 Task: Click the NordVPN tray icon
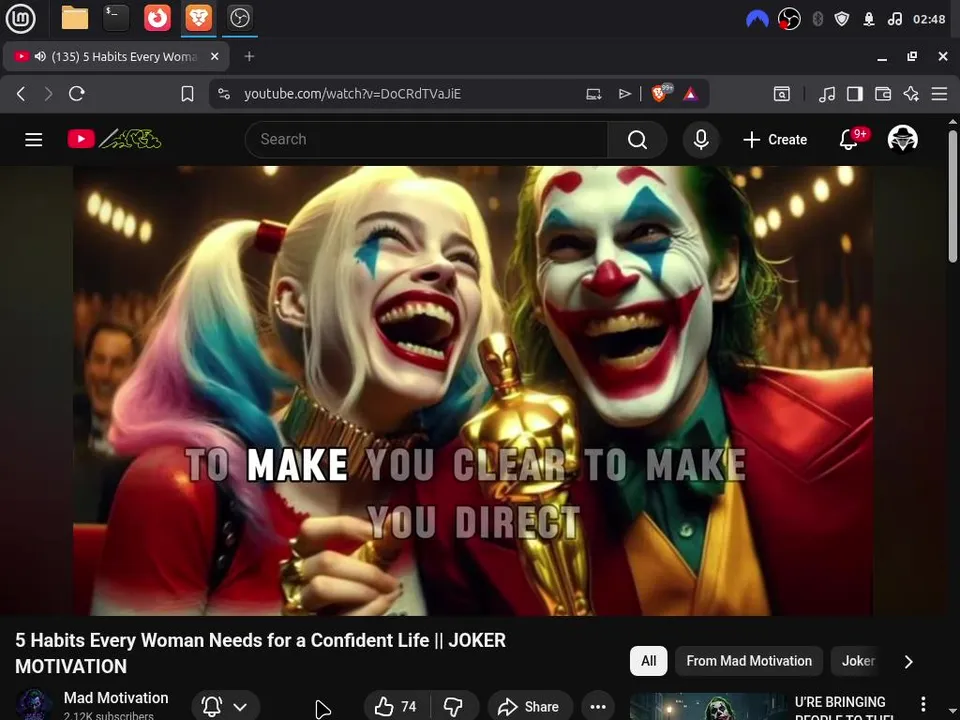(x=757, y=19)
